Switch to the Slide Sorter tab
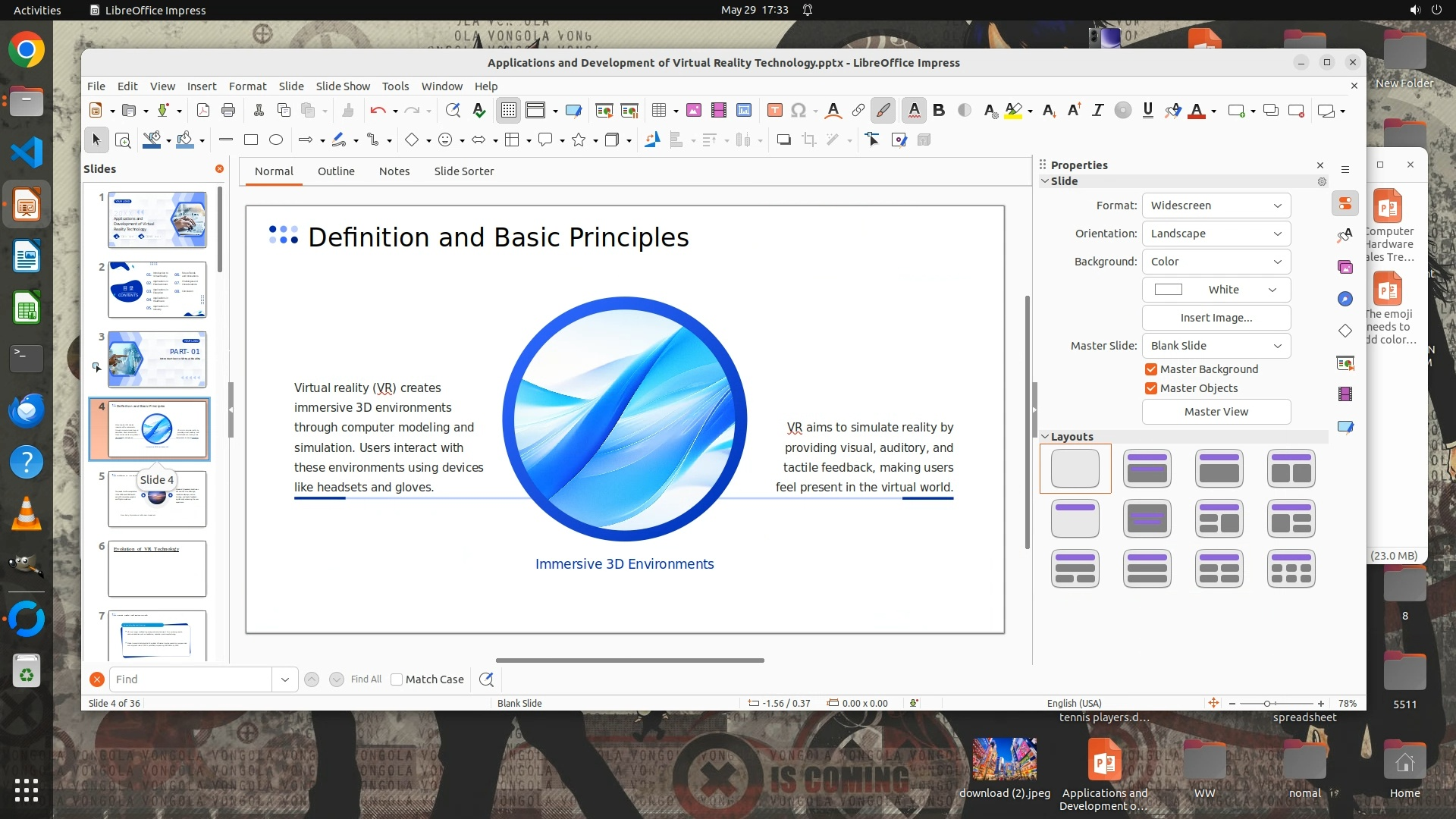Image resolution: width=1456 pixels, height=819 pixels. (463, 171)
